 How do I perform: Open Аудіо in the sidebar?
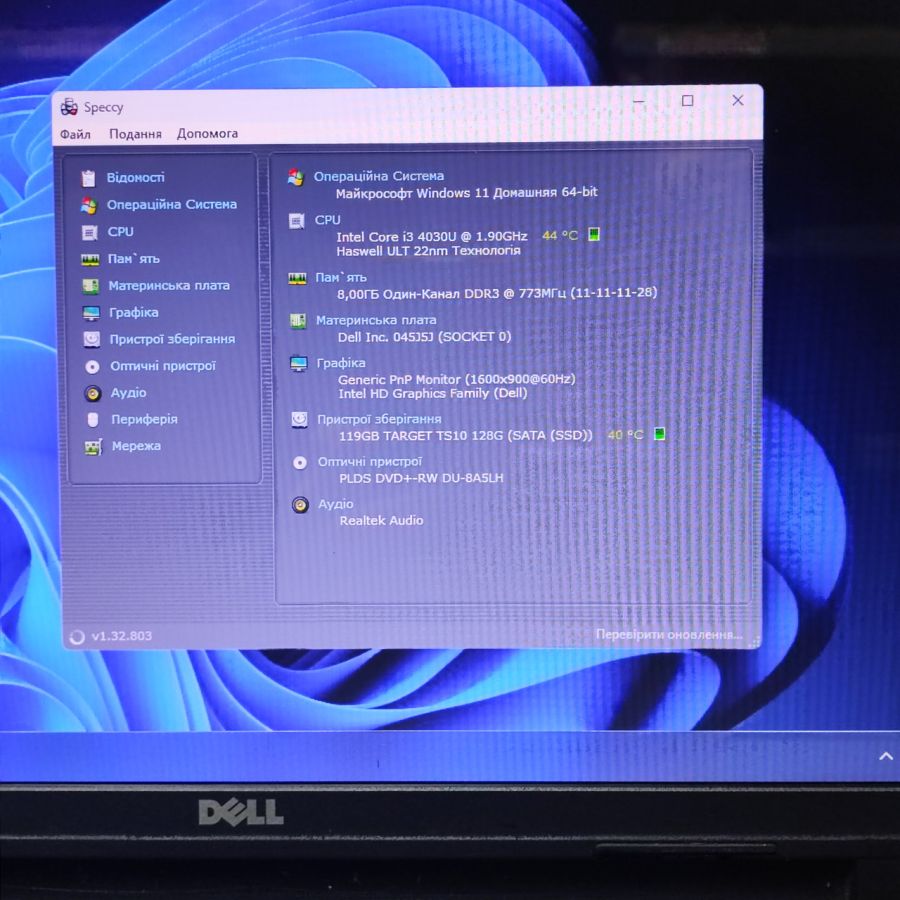click(x=129, y=393)
